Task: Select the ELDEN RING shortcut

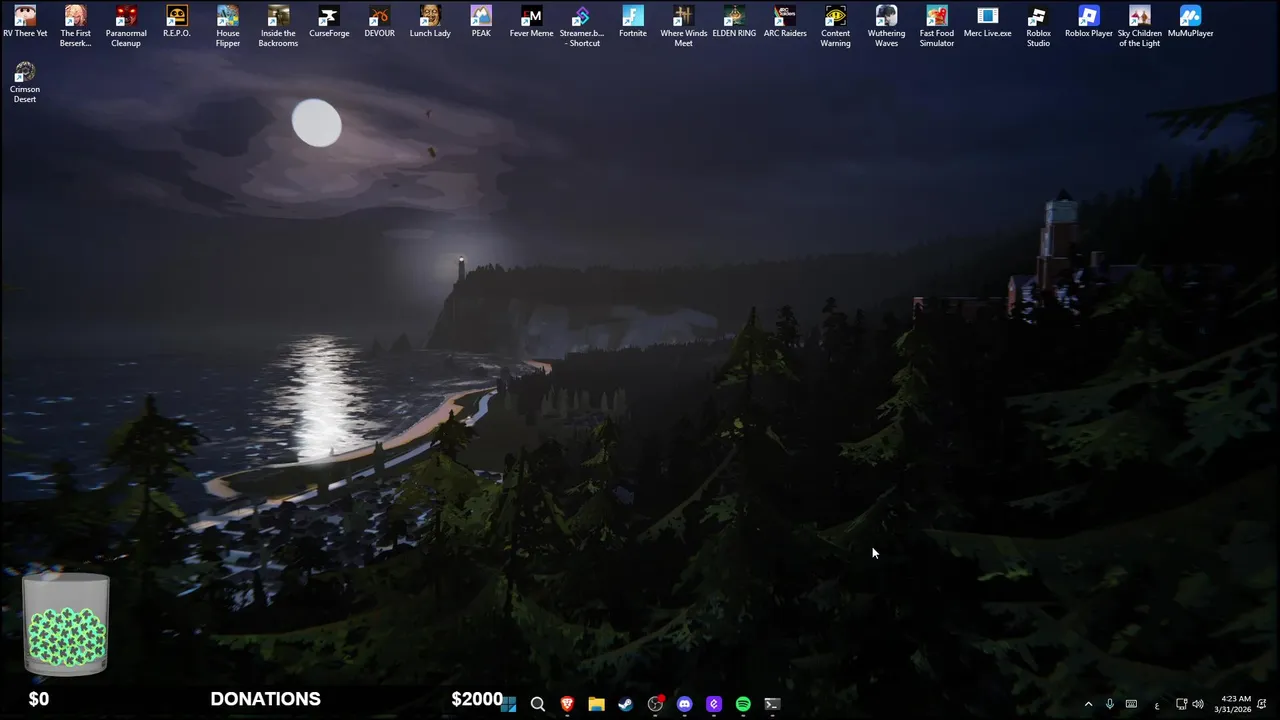Action: click(x=734, y=22)
